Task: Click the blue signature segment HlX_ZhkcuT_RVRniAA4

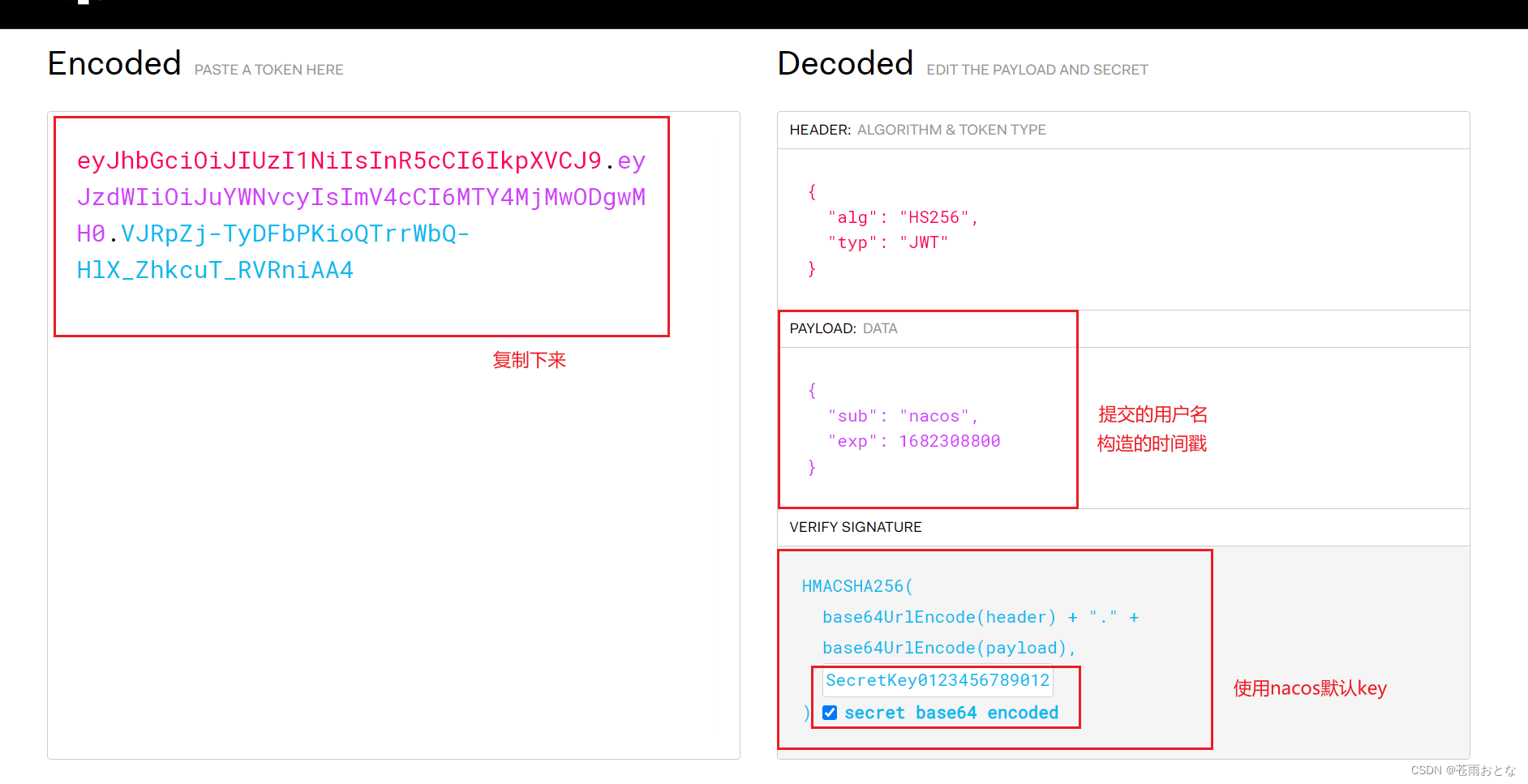Action: point(215,270)
